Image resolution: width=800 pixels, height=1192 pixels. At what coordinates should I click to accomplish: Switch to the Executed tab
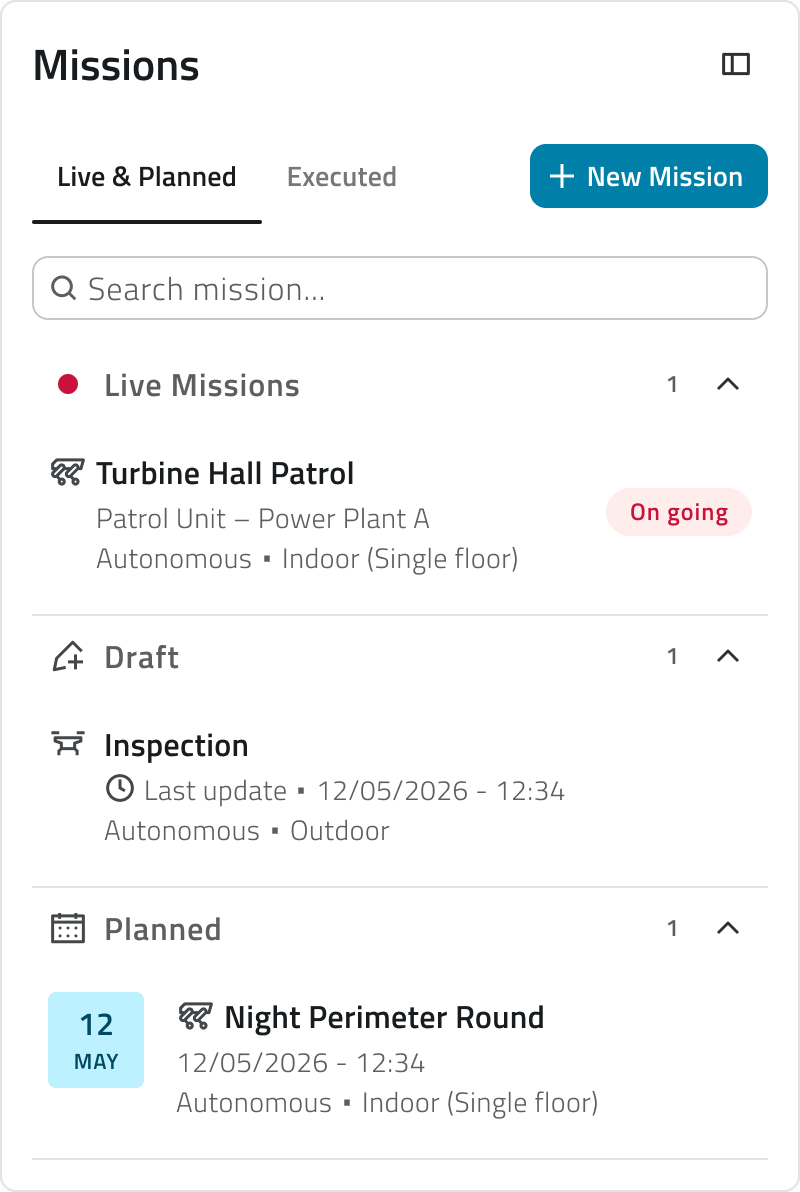click(341, 177)
